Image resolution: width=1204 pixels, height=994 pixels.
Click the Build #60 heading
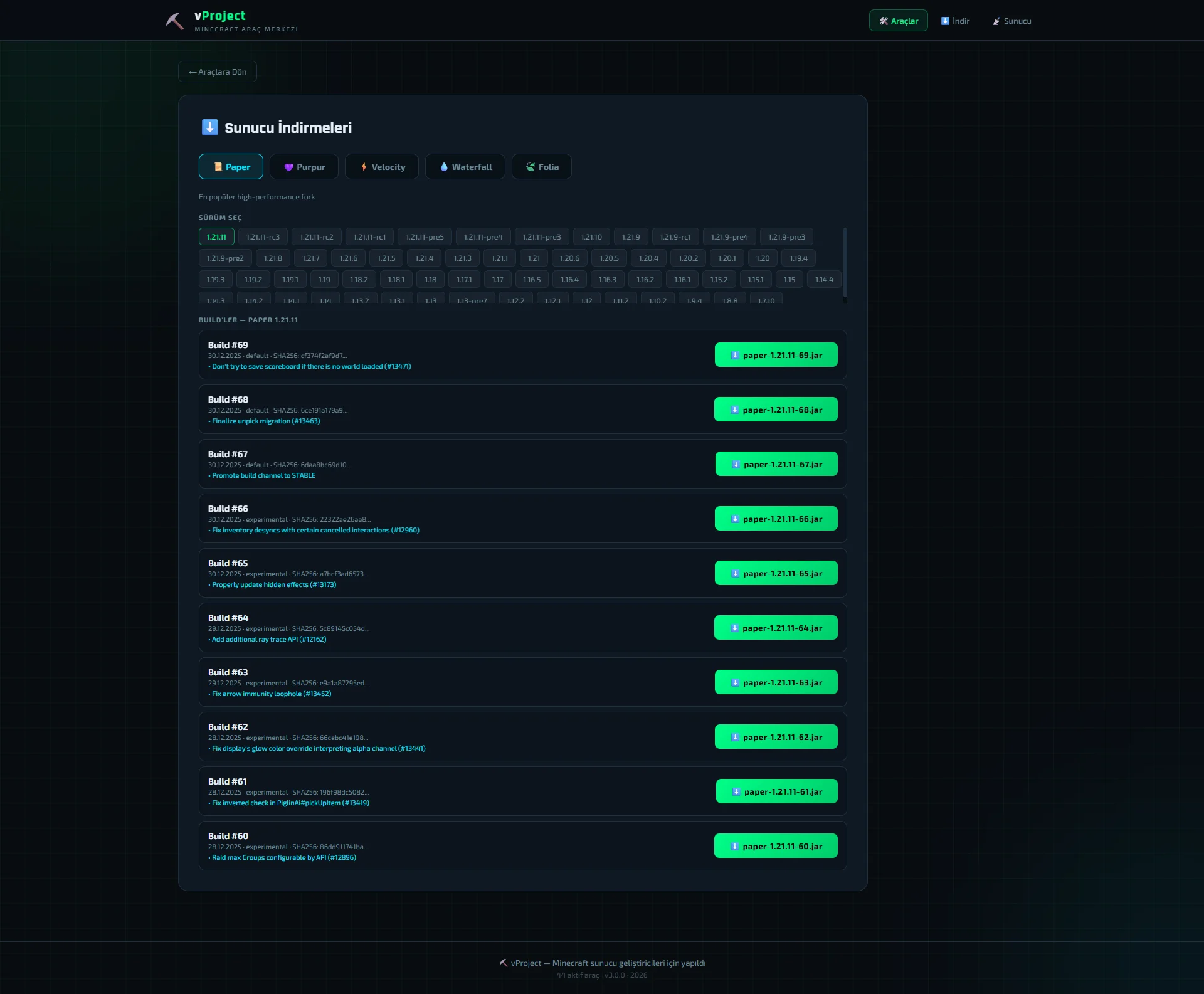228,836
